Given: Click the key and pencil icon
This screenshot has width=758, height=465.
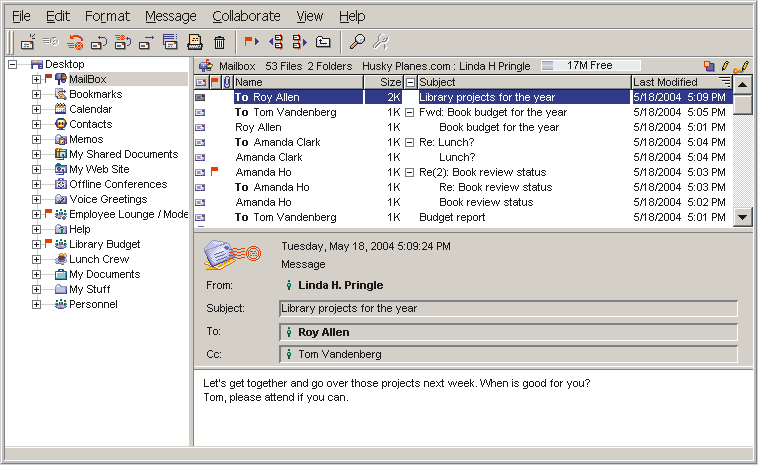Looking at the screenshot, I should (742, 66).
